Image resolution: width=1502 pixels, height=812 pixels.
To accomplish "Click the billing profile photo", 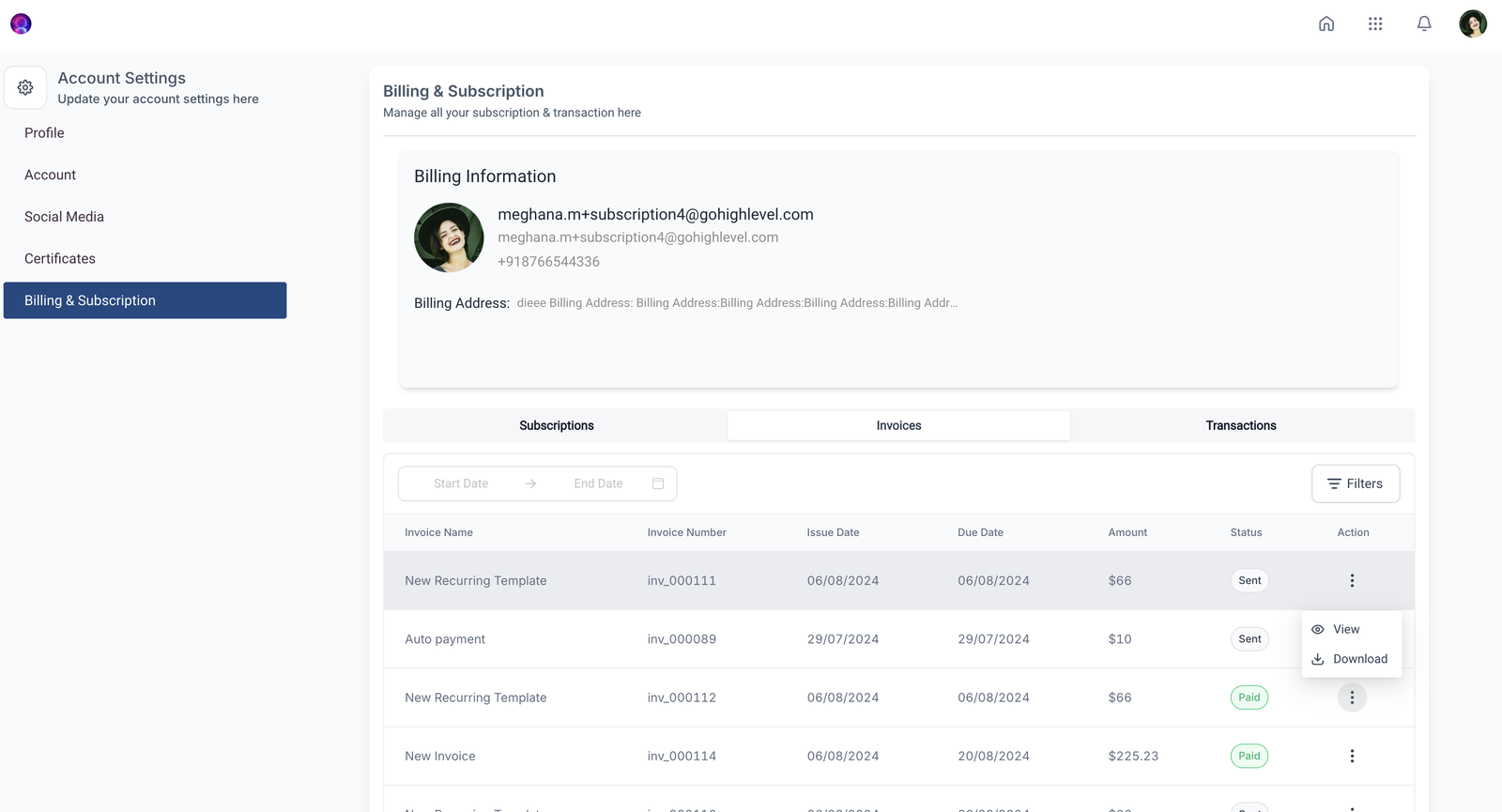I will 449,238.
